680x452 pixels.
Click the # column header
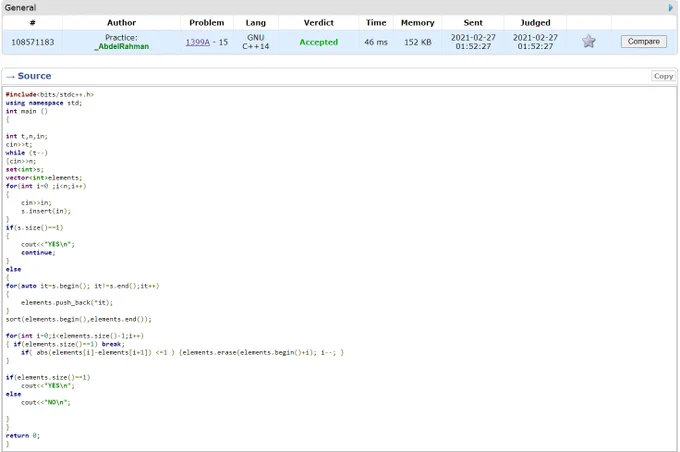click(33, 23)
